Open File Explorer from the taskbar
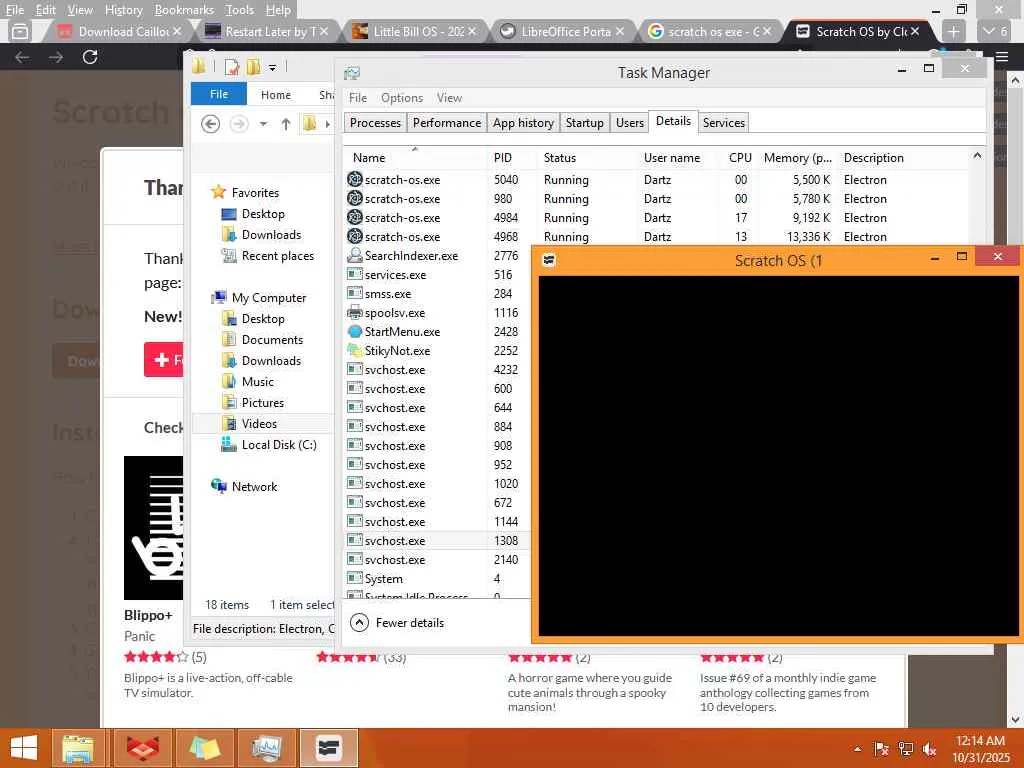Viewport: 1024px width, 768px height. point(78,748)
